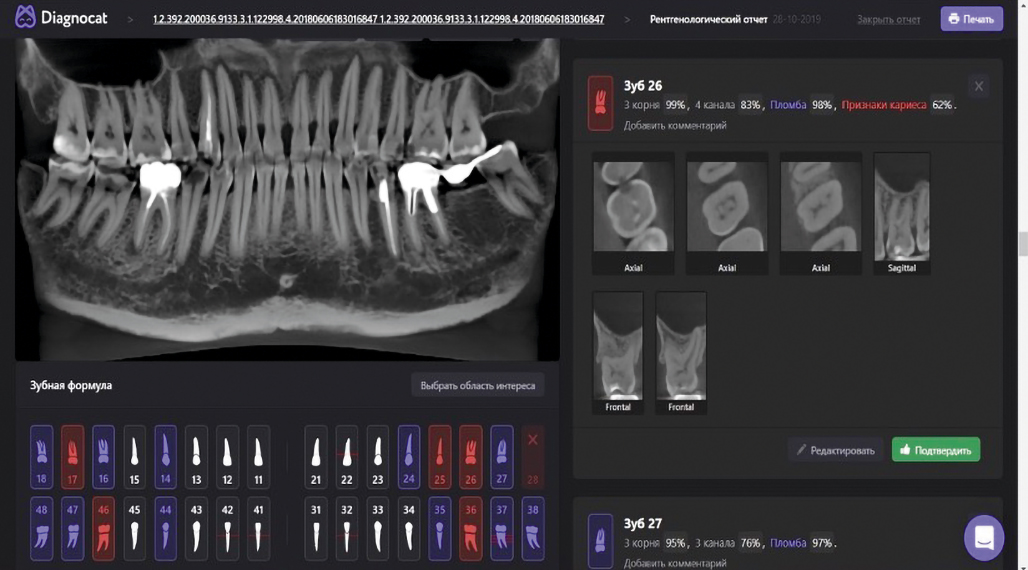Add comment to tooth 26
1028x570 pixels.
[675, 126]
